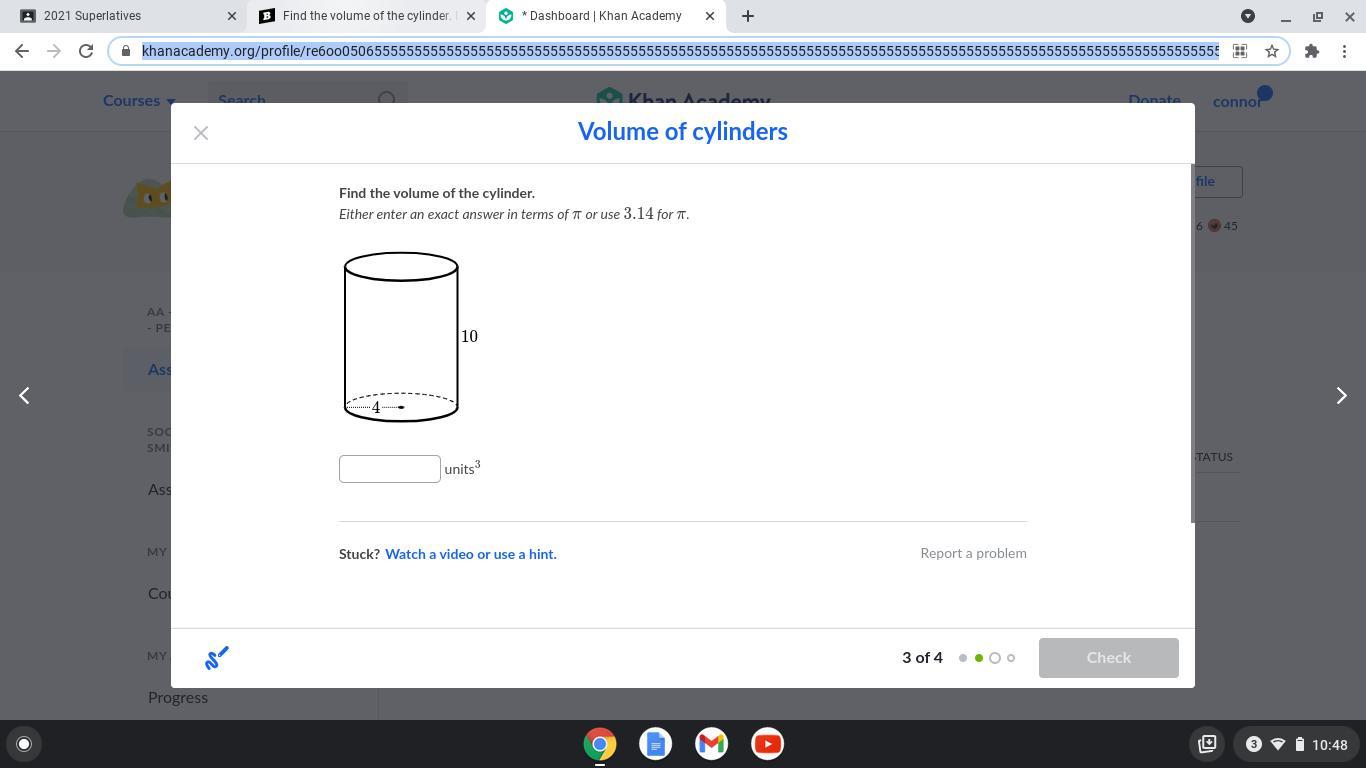Click the last progress dot
Viewport: 1366px width, 768px height.
point(1011,658)
